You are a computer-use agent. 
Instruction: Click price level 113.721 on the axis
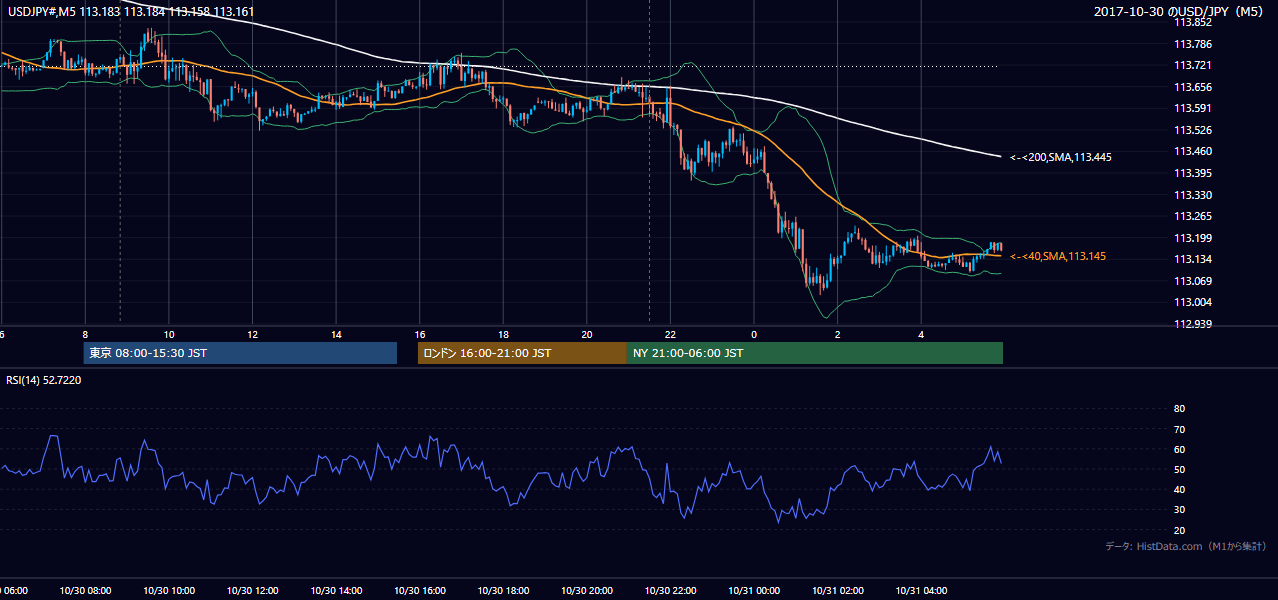[1192, 65]
